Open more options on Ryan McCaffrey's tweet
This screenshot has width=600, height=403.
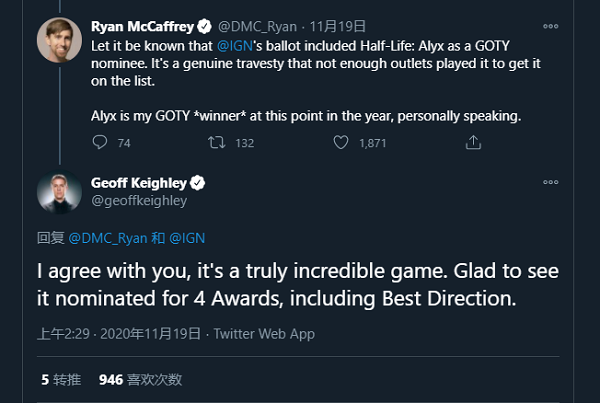click(551, 24)
